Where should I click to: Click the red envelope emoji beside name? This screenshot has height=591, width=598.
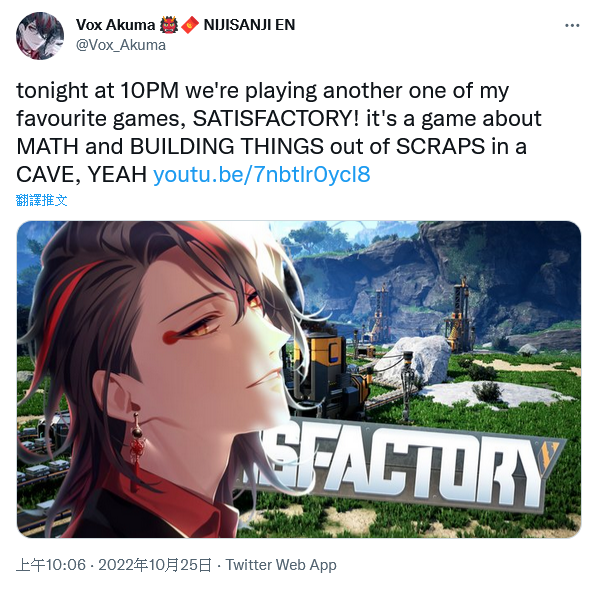[x=190, y=25]
